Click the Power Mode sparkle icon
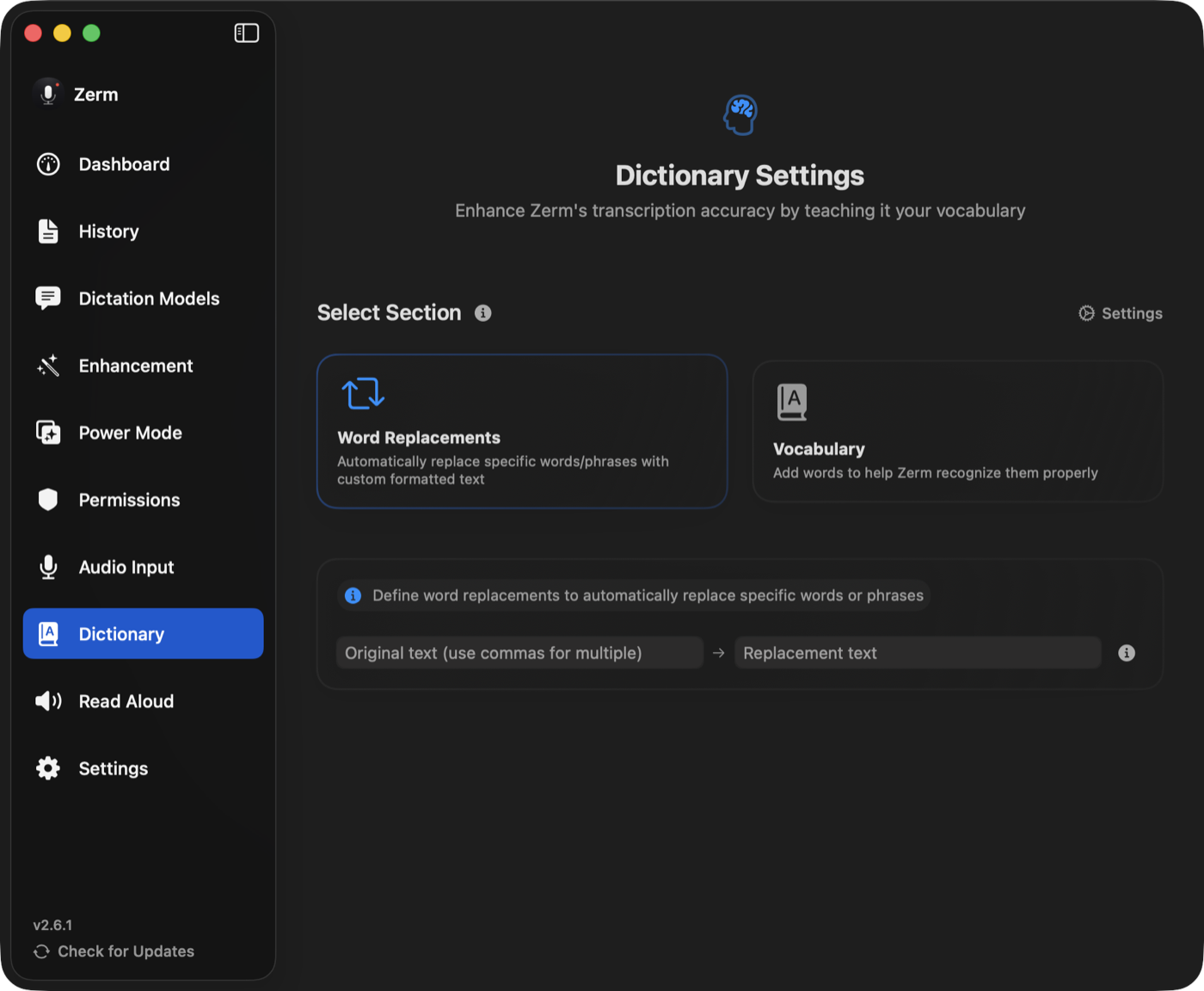Image resolution: width=1204 pixels, height=991 pixels. pyautogui.click(x=48, y=433)
